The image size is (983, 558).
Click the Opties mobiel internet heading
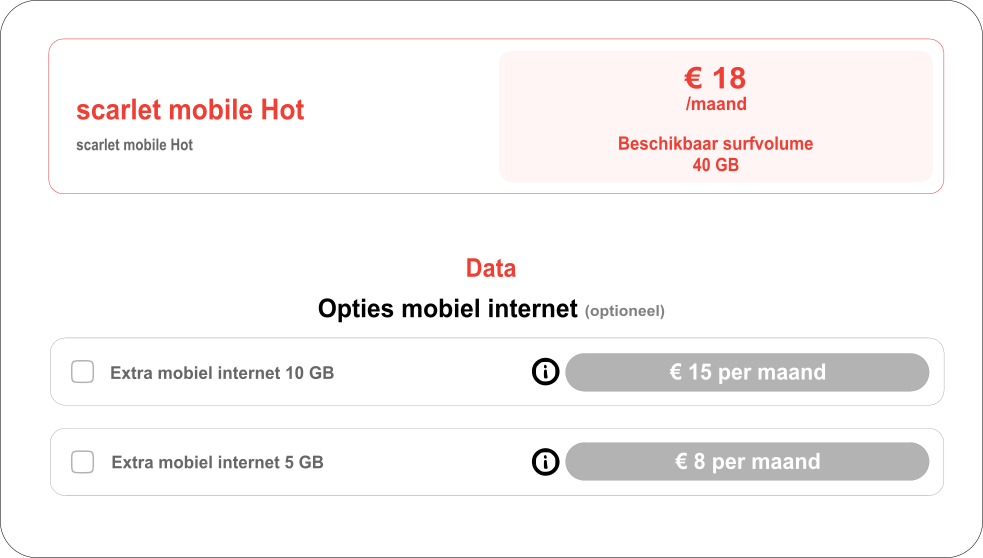(x=448, y=308)
